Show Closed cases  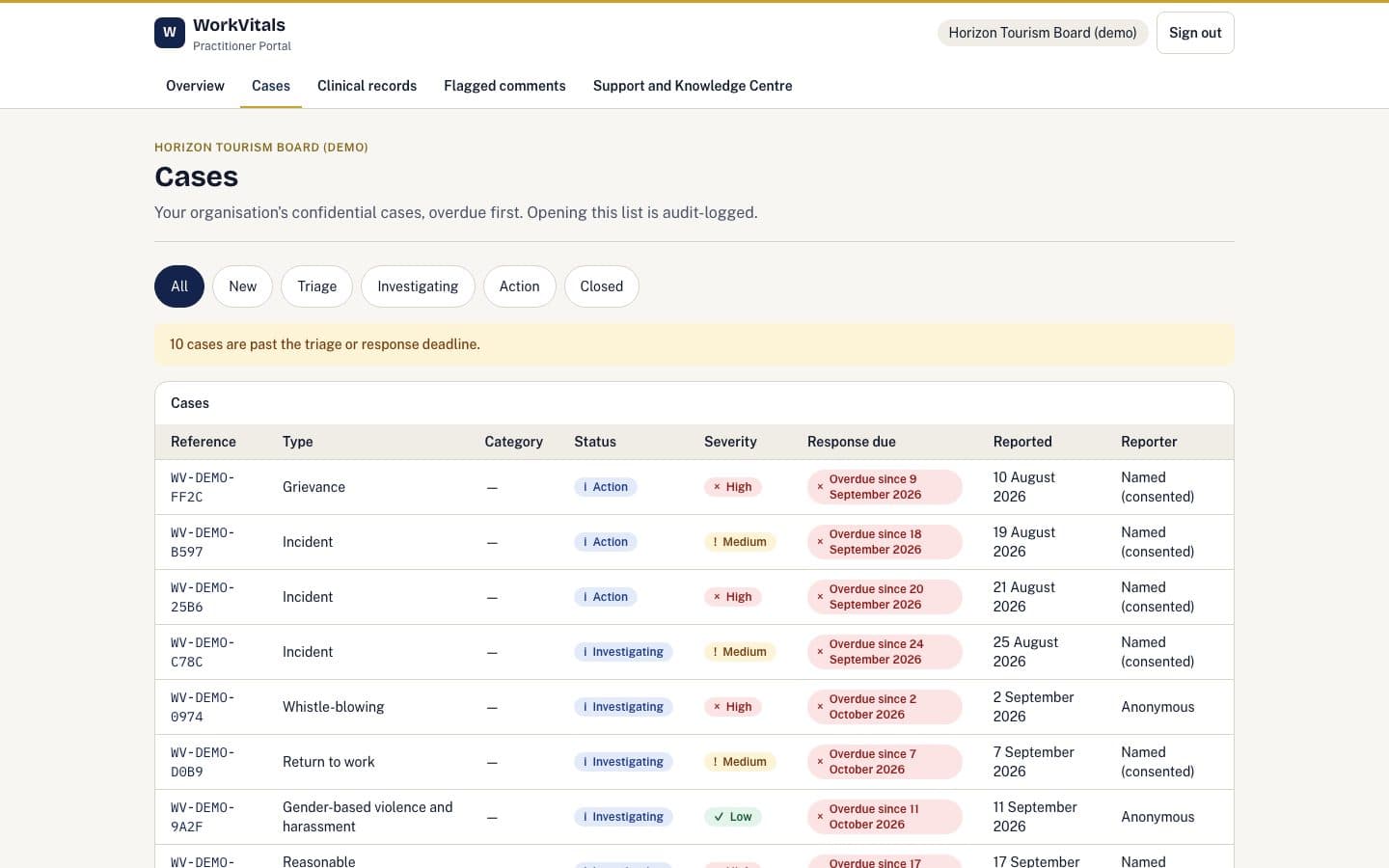601,286
